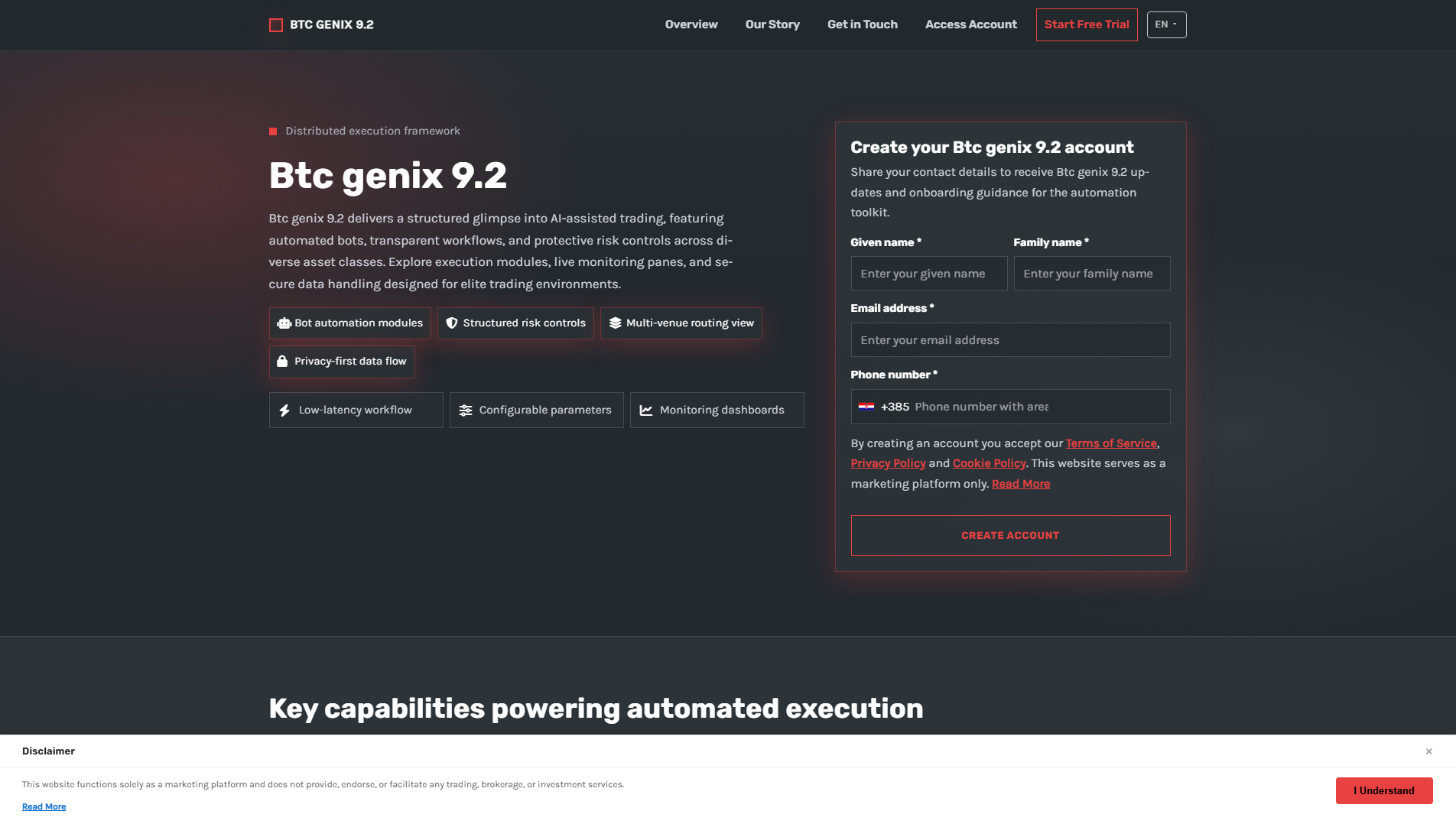Open the country flag selector in Phone number

click(x=866, y=407)
